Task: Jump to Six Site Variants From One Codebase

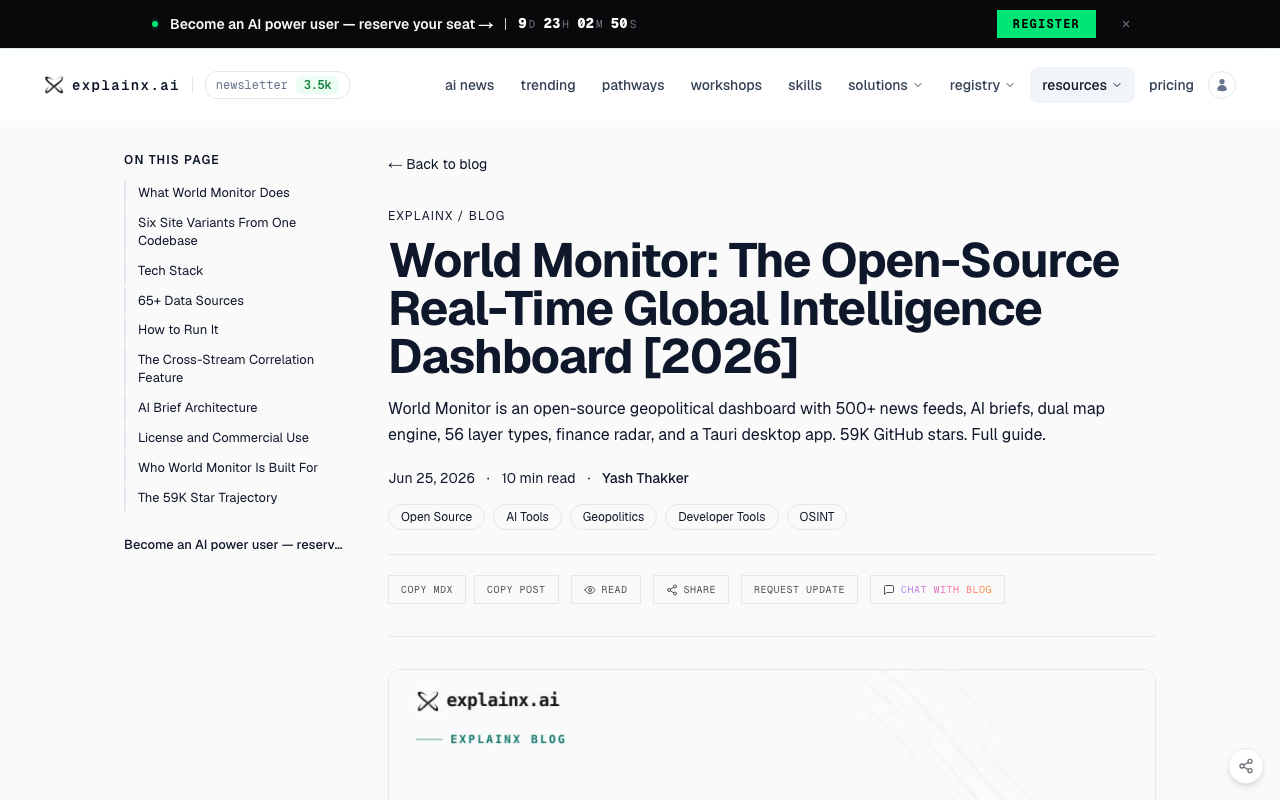Action: click(x=217, y=232)
